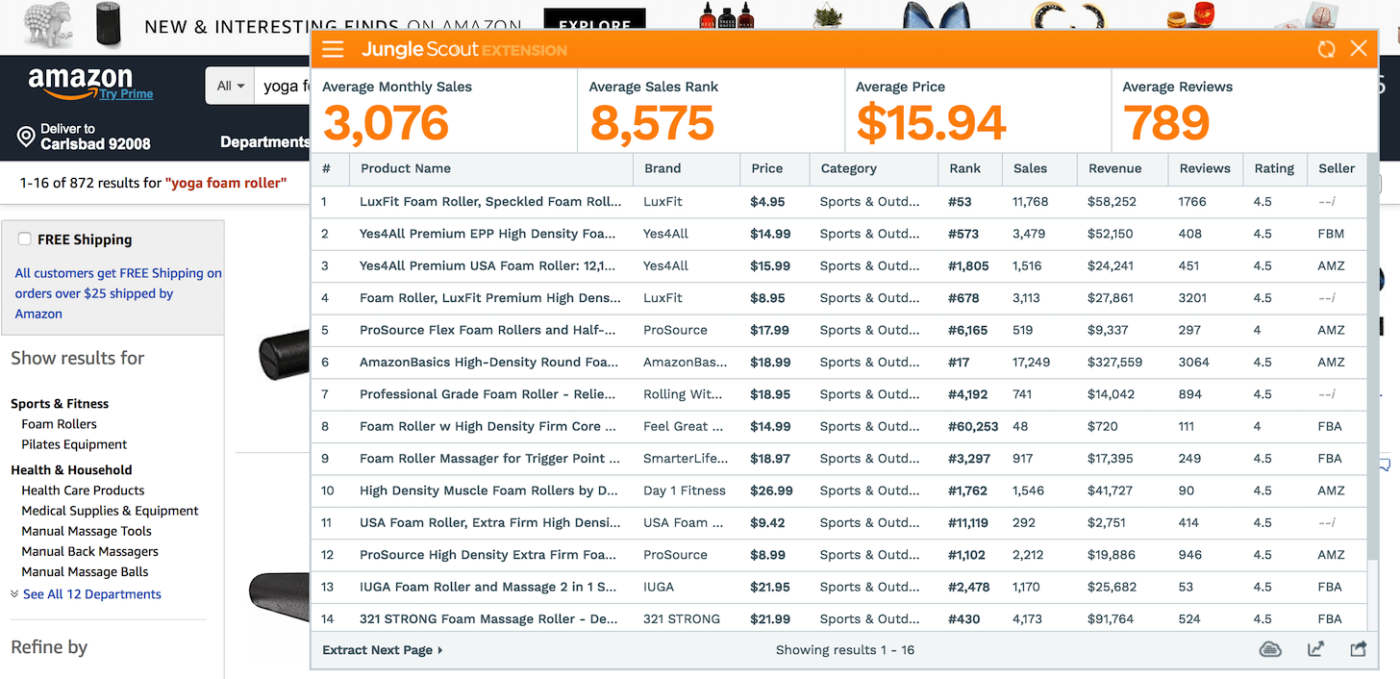Image resolution: width=1400 pixels, height=679 pixels.
Task: Click the cloud icon in Jungle Scout footer
Action: coord(1270,650)
